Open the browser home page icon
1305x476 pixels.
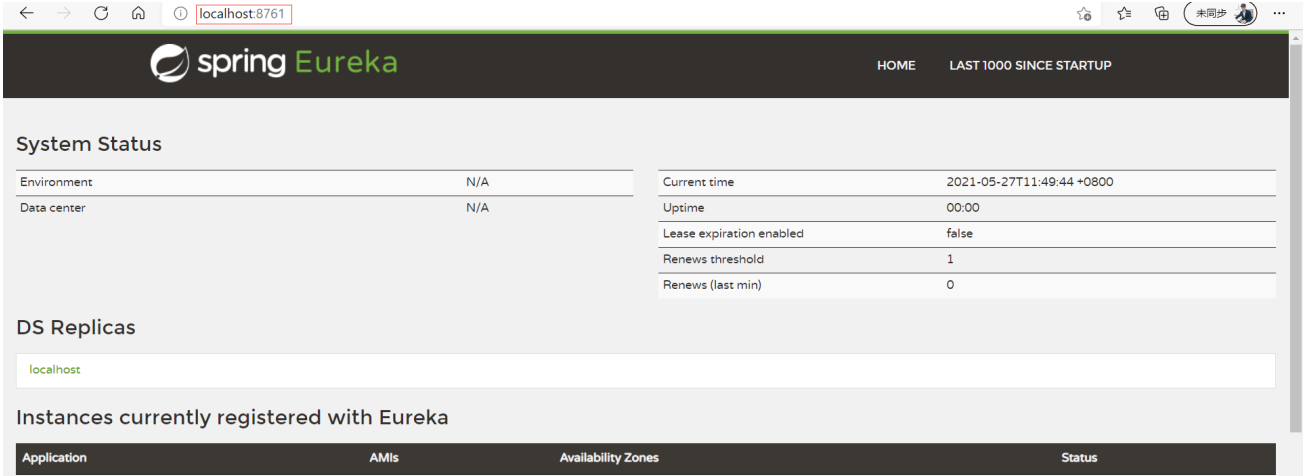[139, 14]
